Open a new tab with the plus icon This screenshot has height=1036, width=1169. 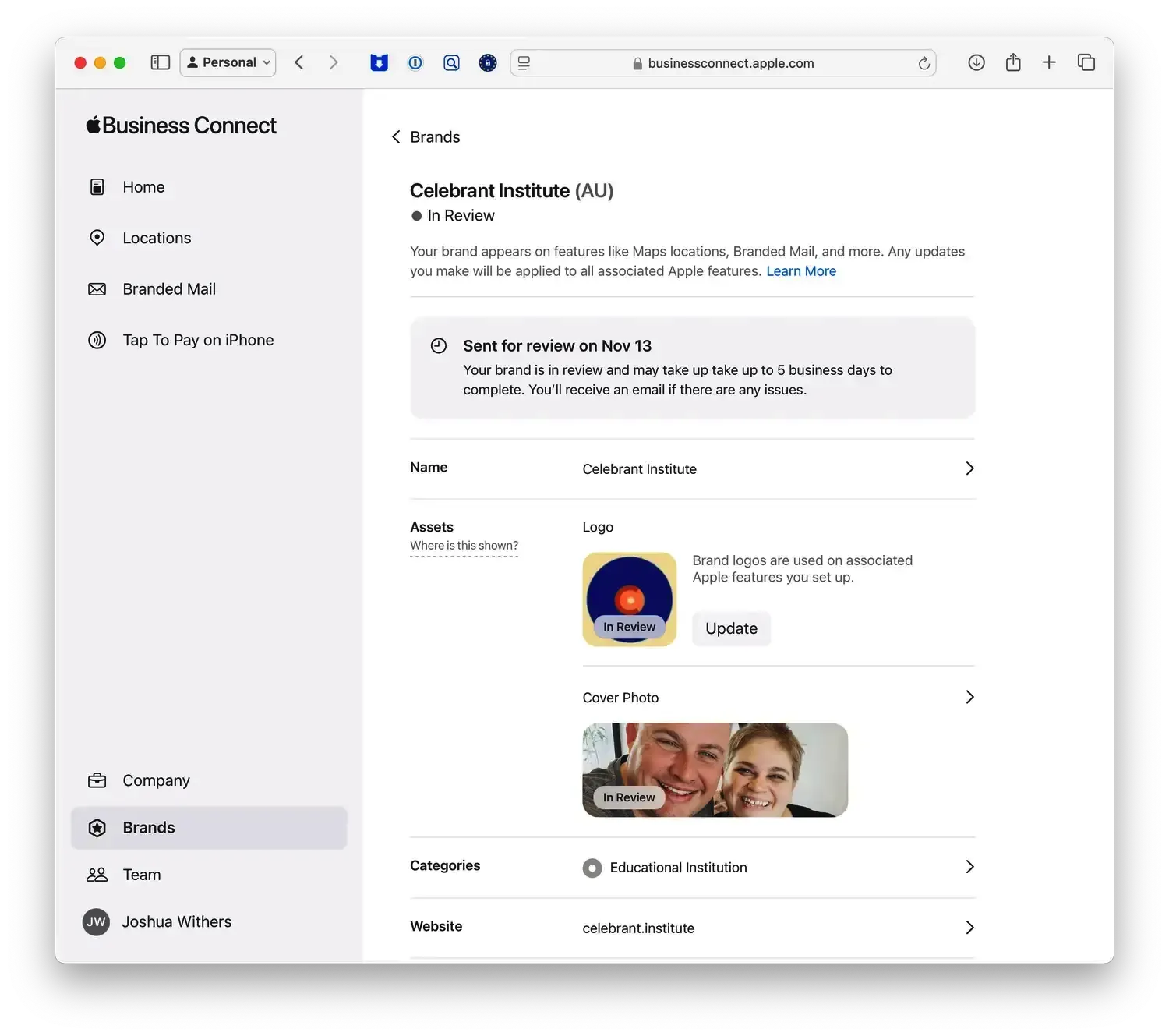[x=1049, y=62]
